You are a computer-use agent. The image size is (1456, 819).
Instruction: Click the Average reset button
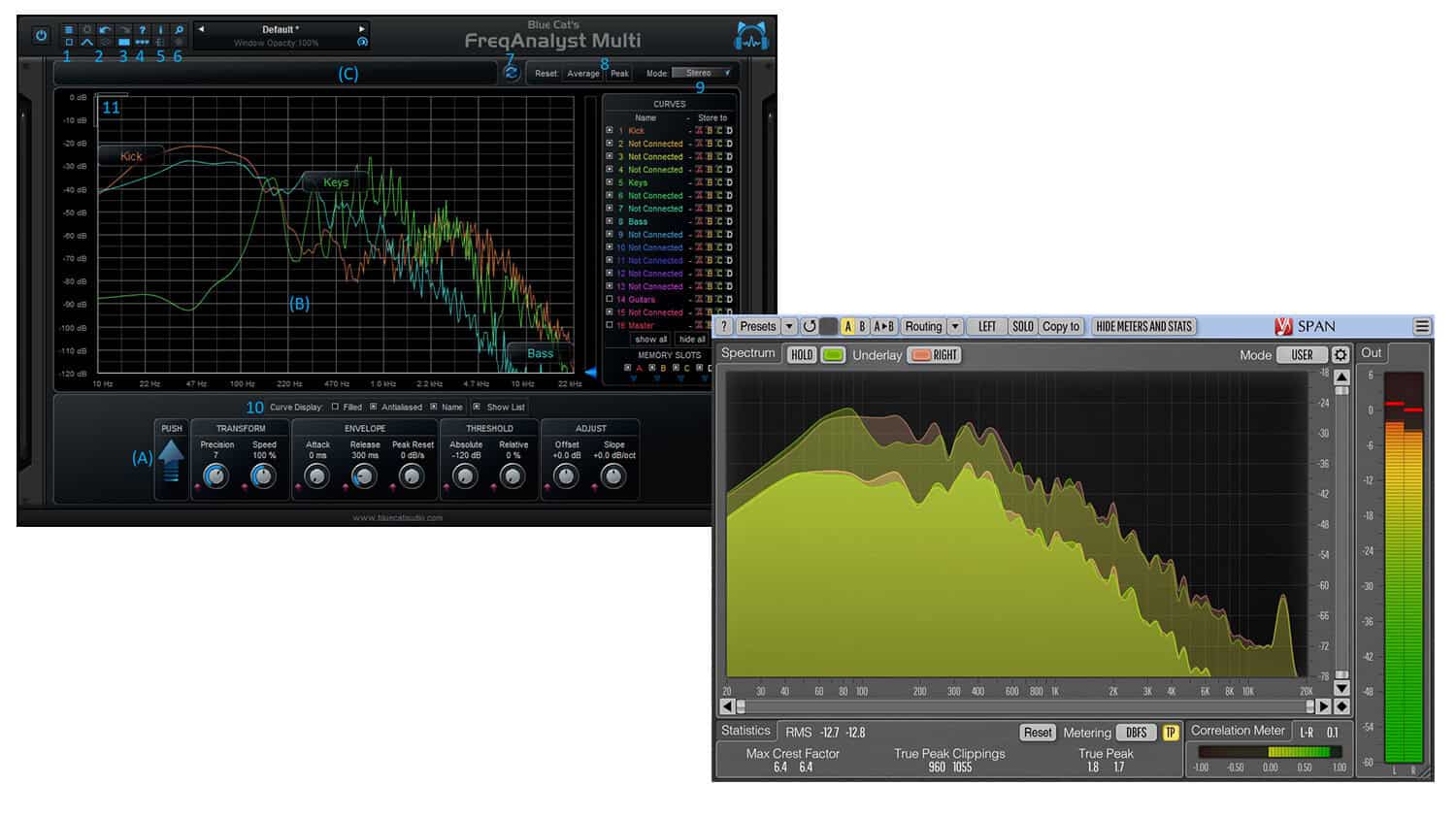click(x=583, y=73)
